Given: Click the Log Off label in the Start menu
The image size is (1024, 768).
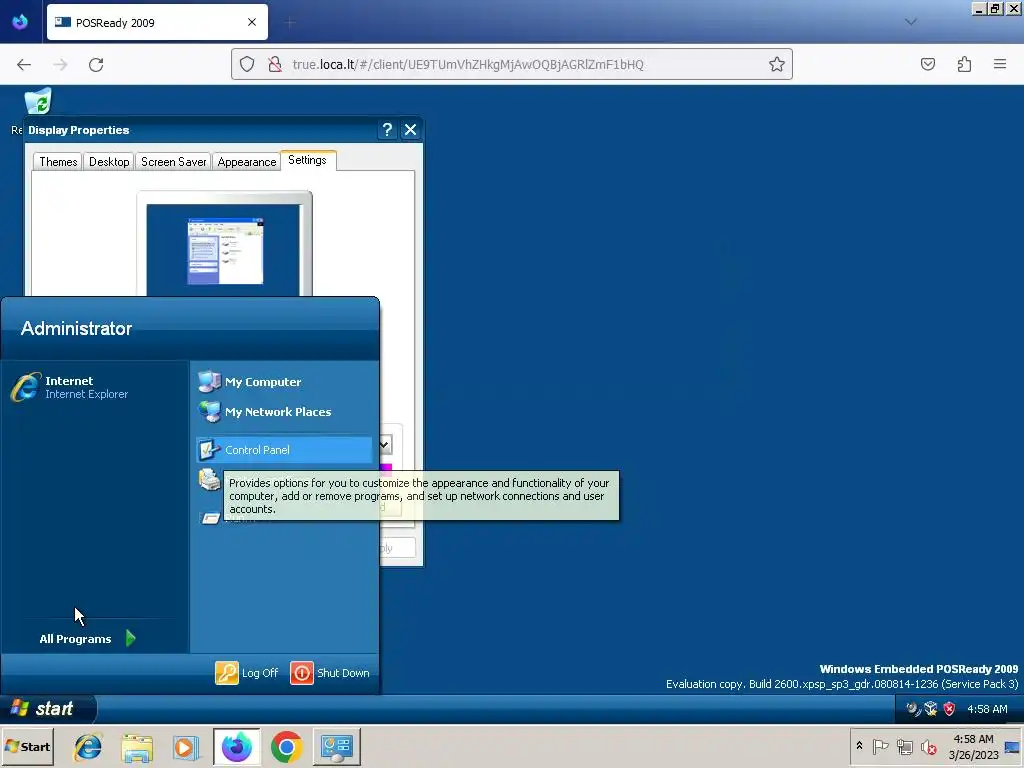Looking at the screenshot, I should tap(260, 673).
